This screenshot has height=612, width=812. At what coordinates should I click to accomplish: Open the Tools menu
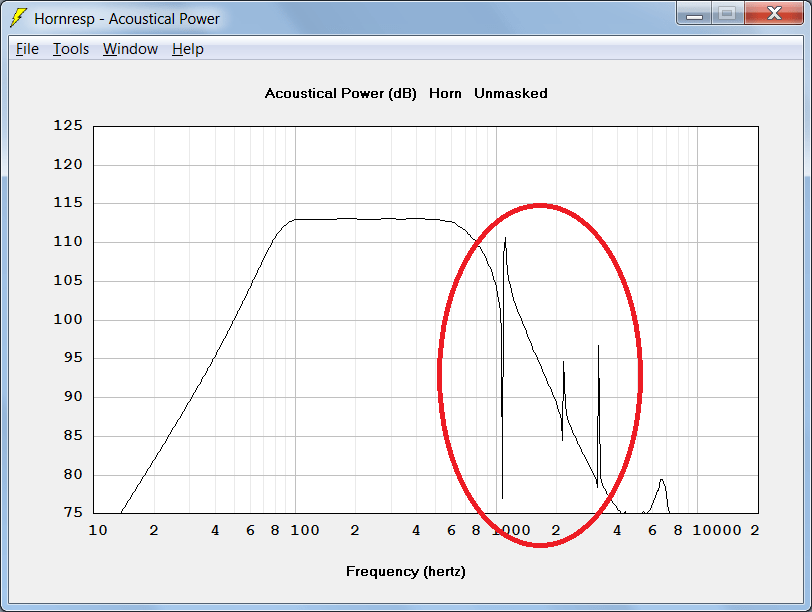point(71,49)
